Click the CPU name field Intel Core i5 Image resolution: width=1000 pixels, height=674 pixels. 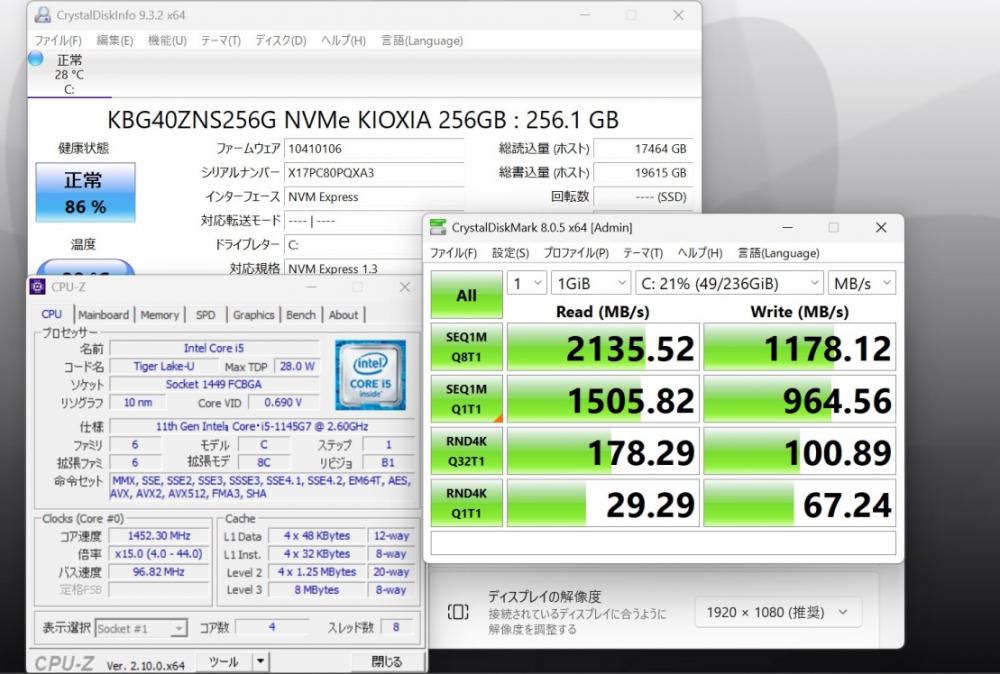click(x=214, y=348)
